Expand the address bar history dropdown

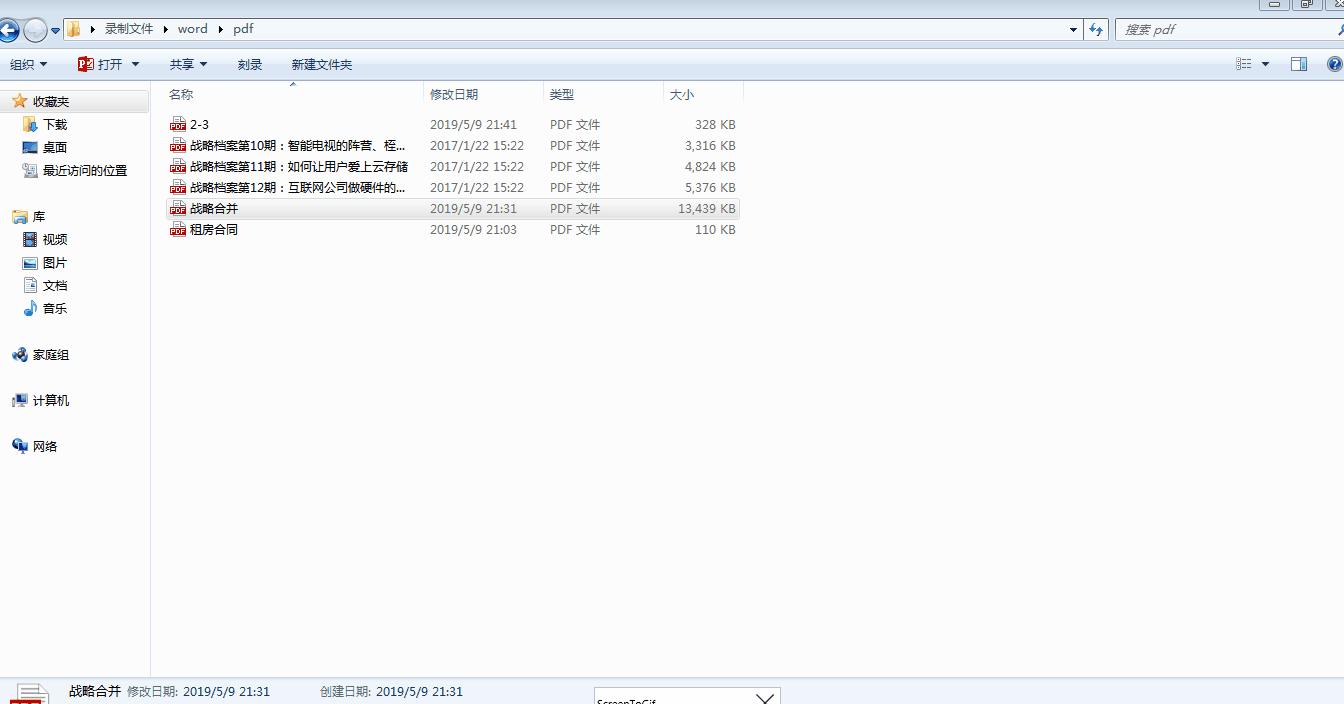(1074, 30)
